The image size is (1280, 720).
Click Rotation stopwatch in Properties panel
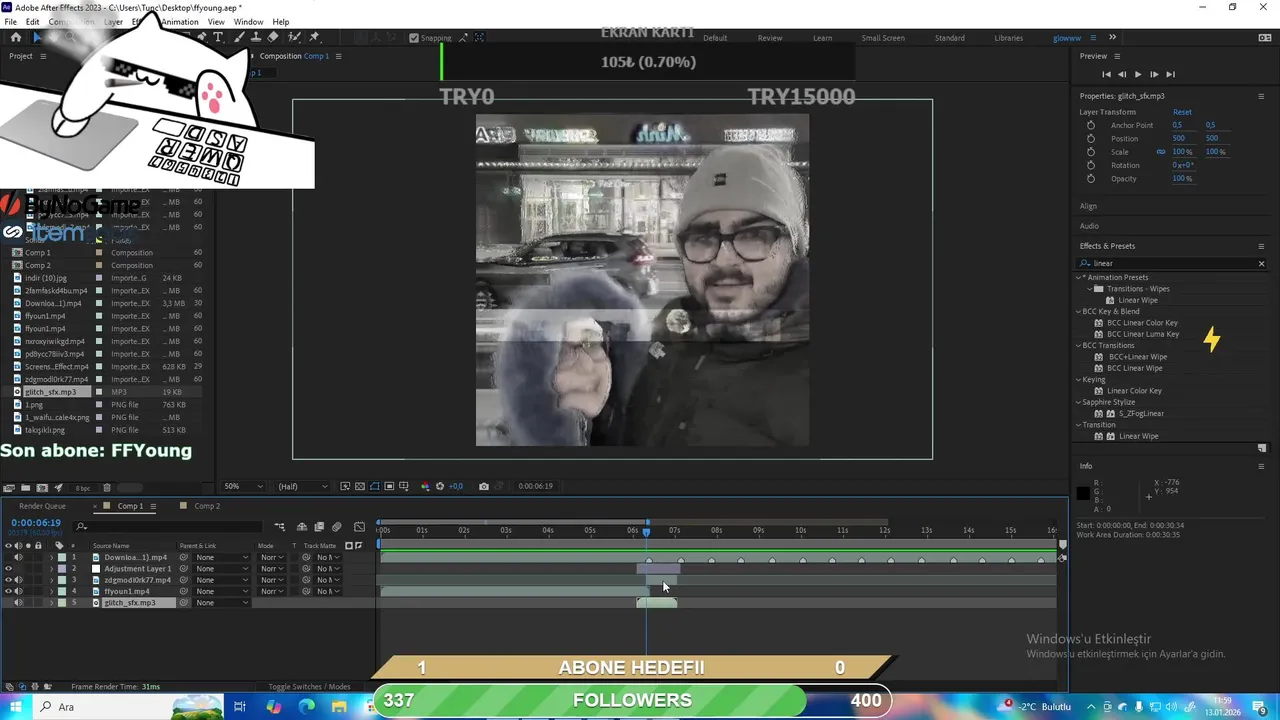[1091, 165]
